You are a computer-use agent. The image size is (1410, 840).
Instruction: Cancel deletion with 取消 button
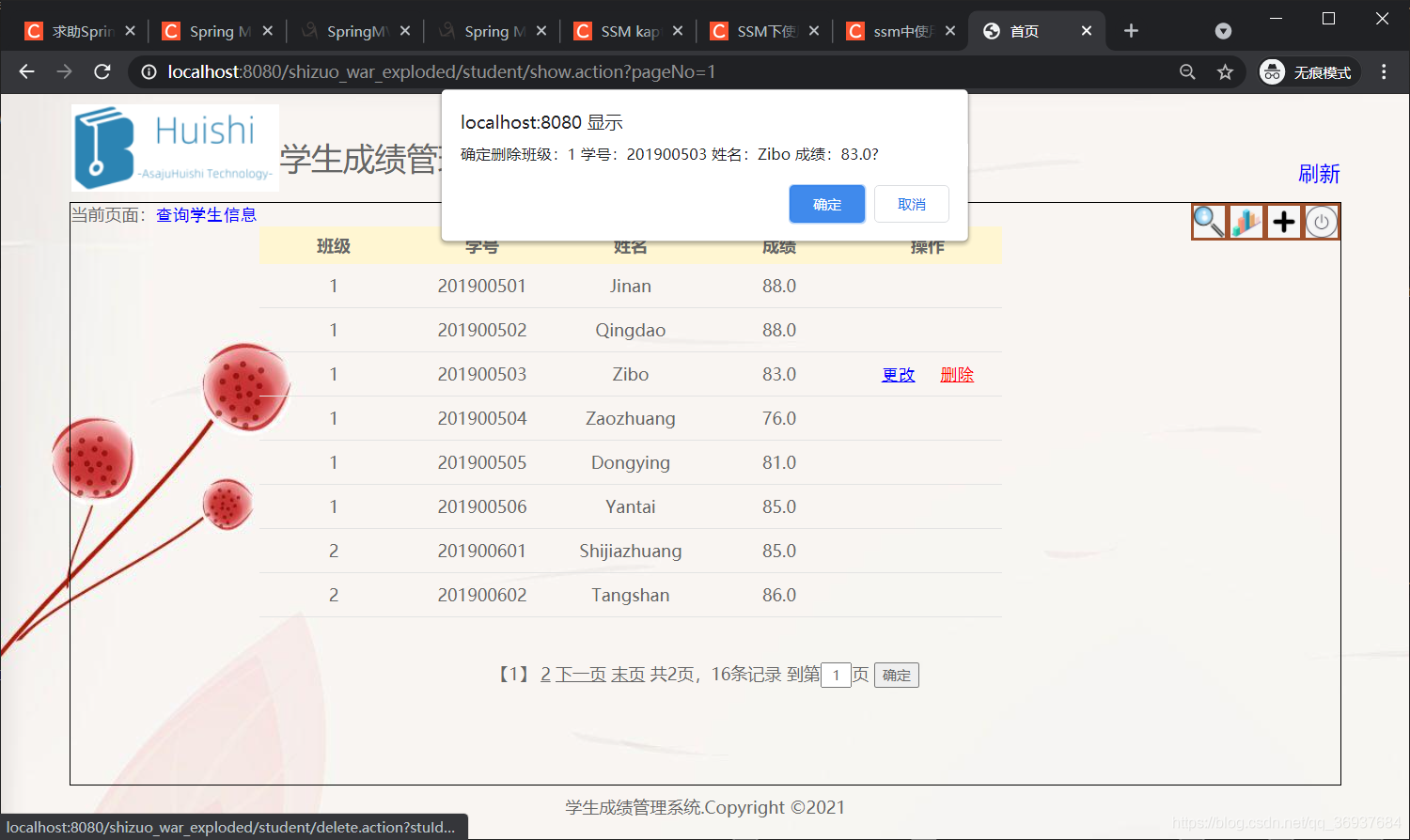point(912,204)
